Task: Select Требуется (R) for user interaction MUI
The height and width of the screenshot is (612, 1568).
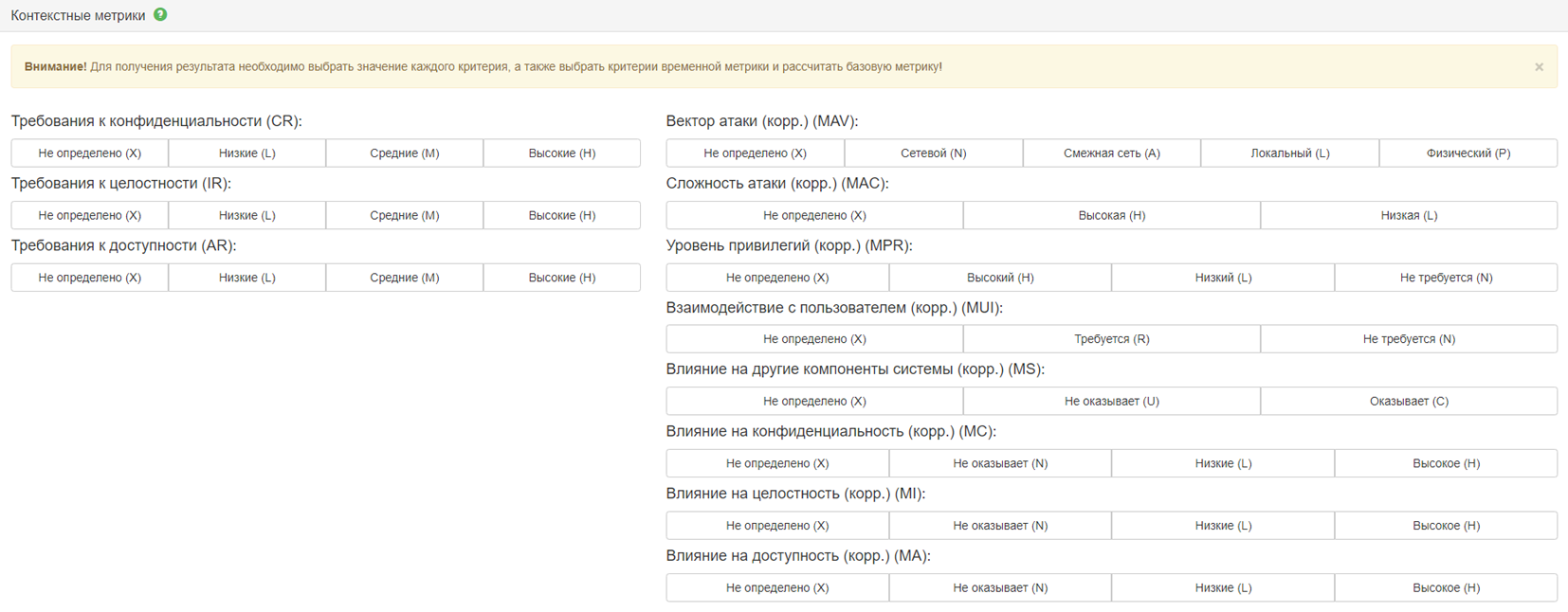Action: point(1111,339)
